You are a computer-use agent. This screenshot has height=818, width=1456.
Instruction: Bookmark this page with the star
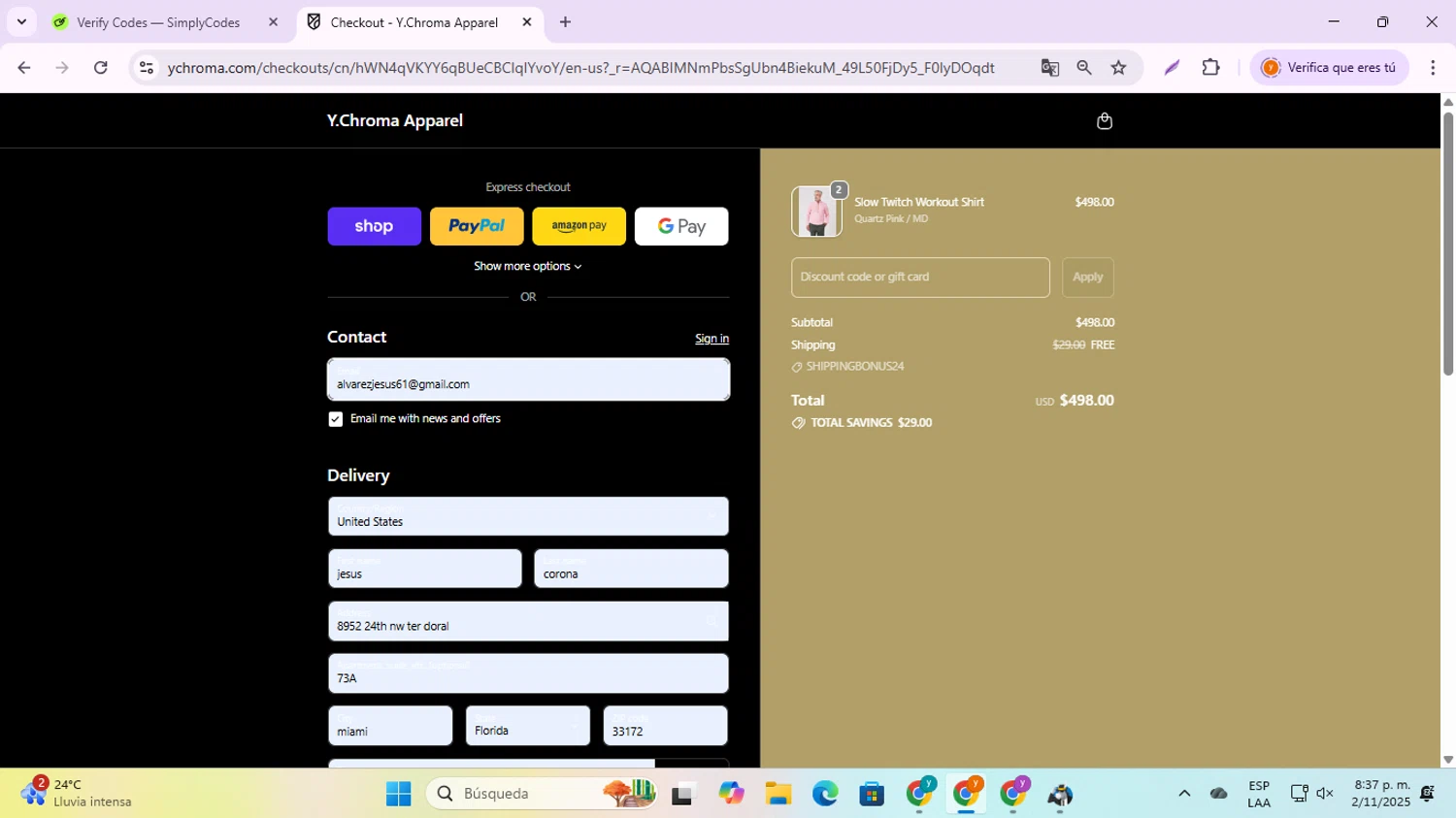coord(1119,68)
